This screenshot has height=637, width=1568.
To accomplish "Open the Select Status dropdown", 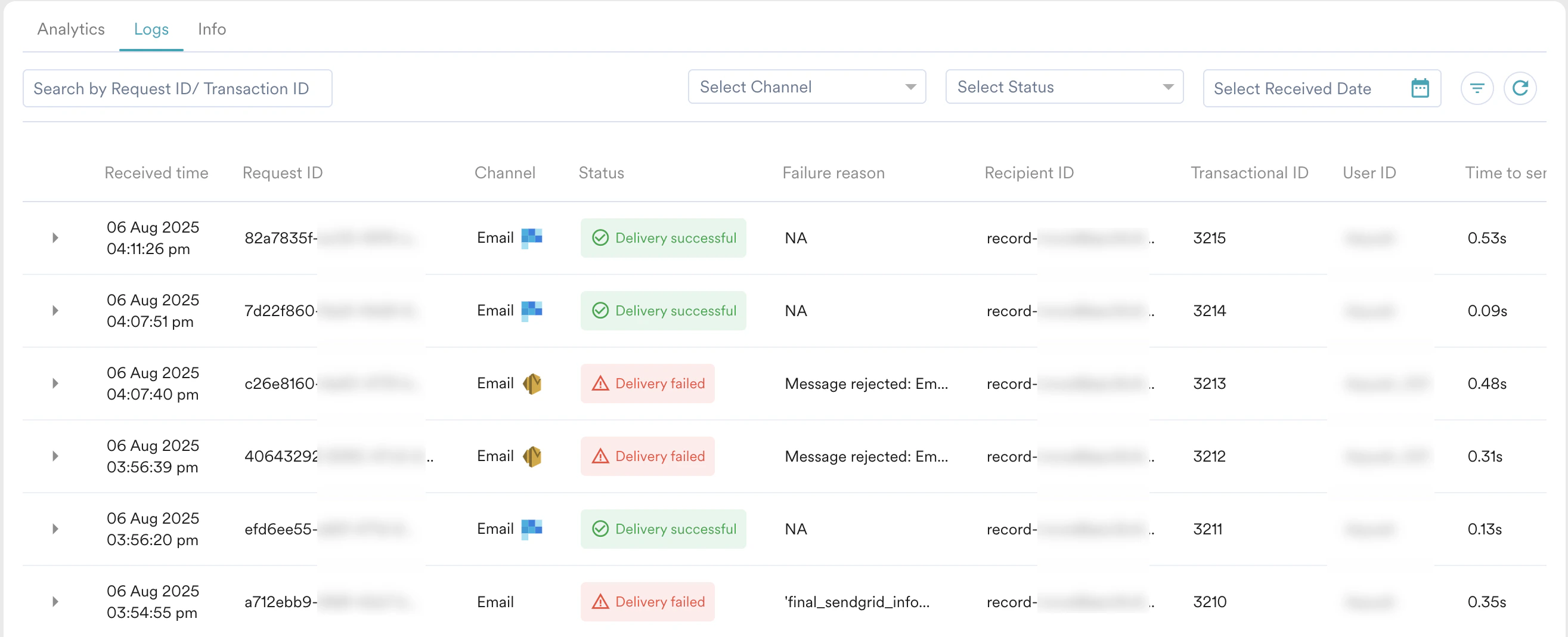I will point(1064,86).
